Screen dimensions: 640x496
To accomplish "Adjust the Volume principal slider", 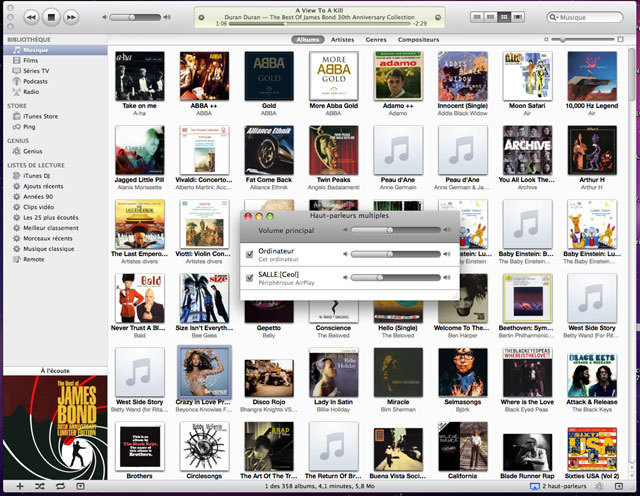I will pyautogui.click(x=396, y=230).
